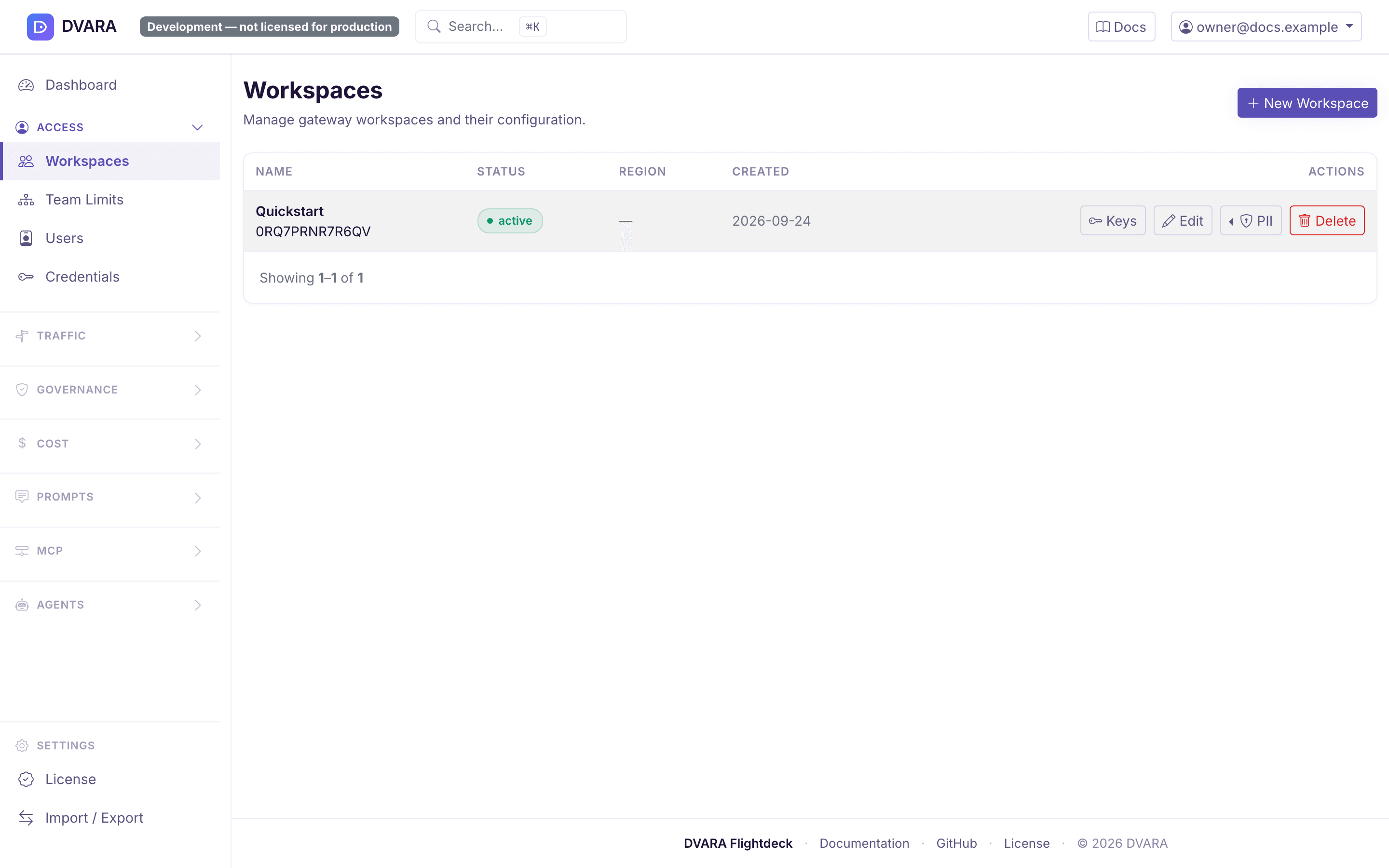Expand the Traffic section chevron
1389x868 pixels.
(197, 336)
